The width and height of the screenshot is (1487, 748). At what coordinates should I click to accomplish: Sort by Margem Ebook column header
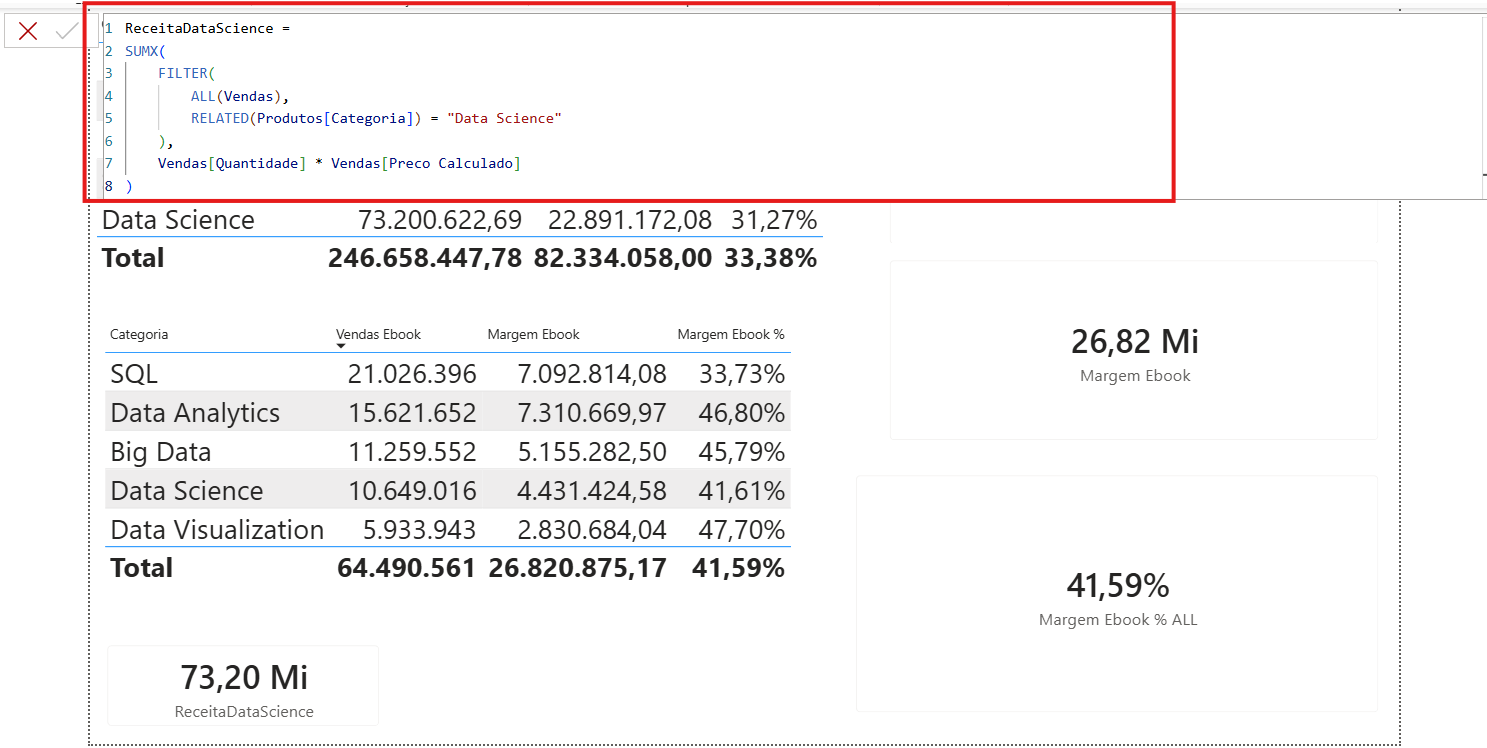pyautogui.click(x=533, y=334)
